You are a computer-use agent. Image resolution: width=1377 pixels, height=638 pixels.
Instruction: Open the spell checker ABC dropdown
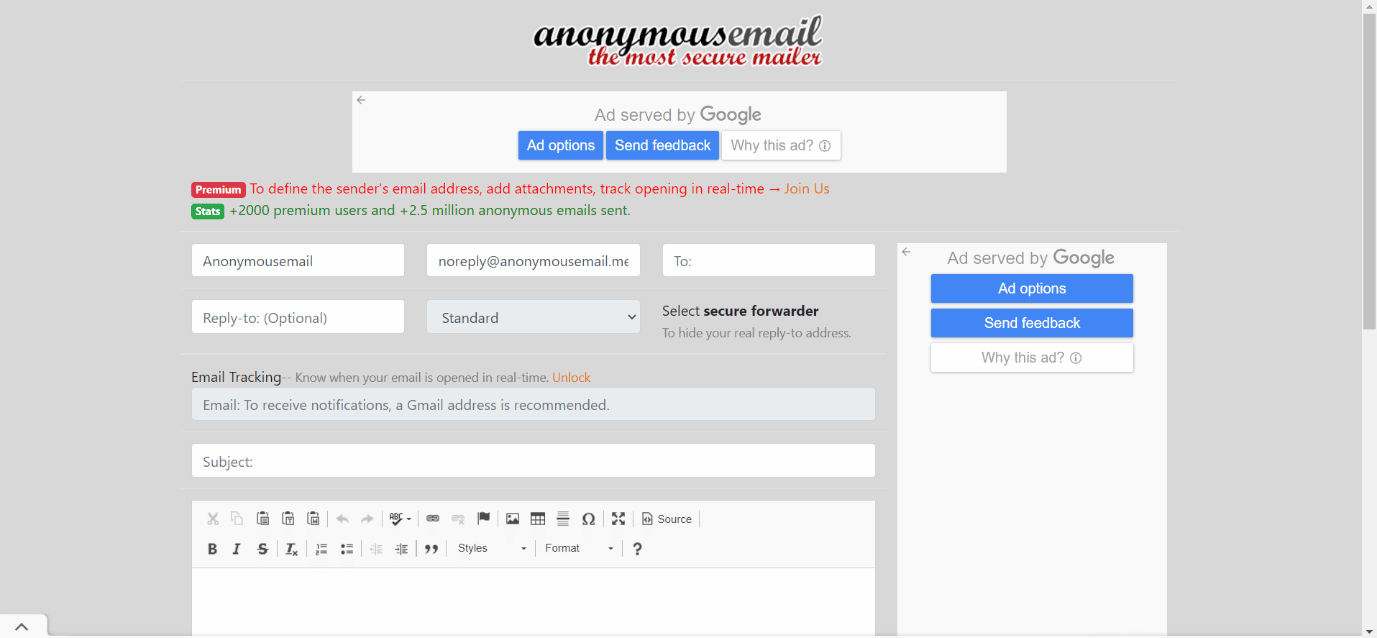point(400,519)
